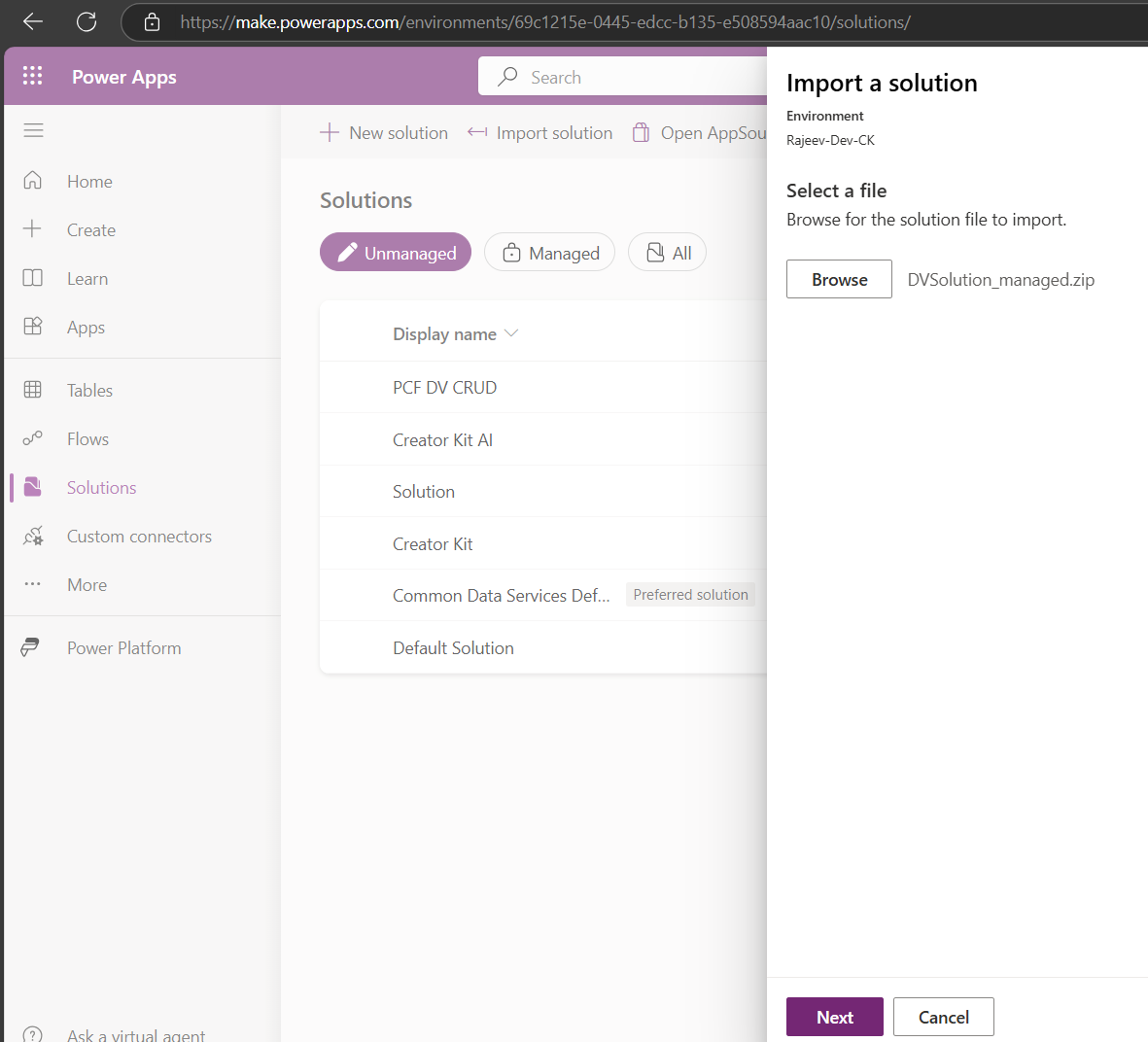
Task: Expand the More navigation item
Action: click(87, 584)
